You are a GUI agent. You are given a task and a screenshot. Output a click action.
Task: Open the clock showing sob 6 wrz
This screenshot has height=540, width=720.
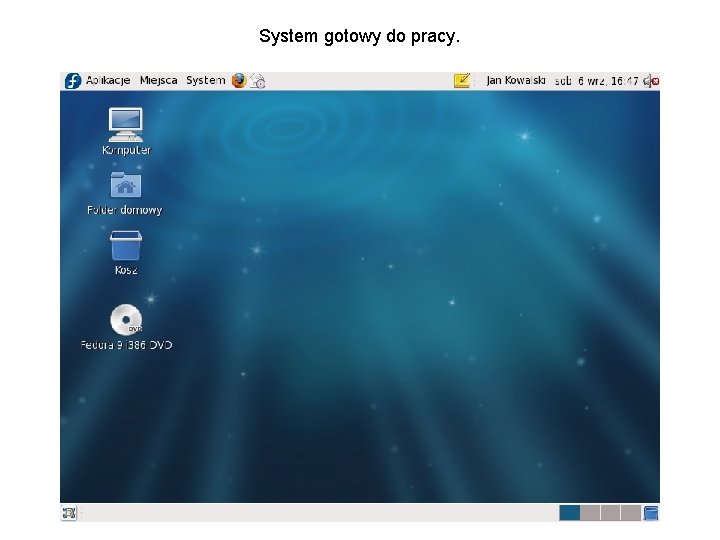click(596, 81)
